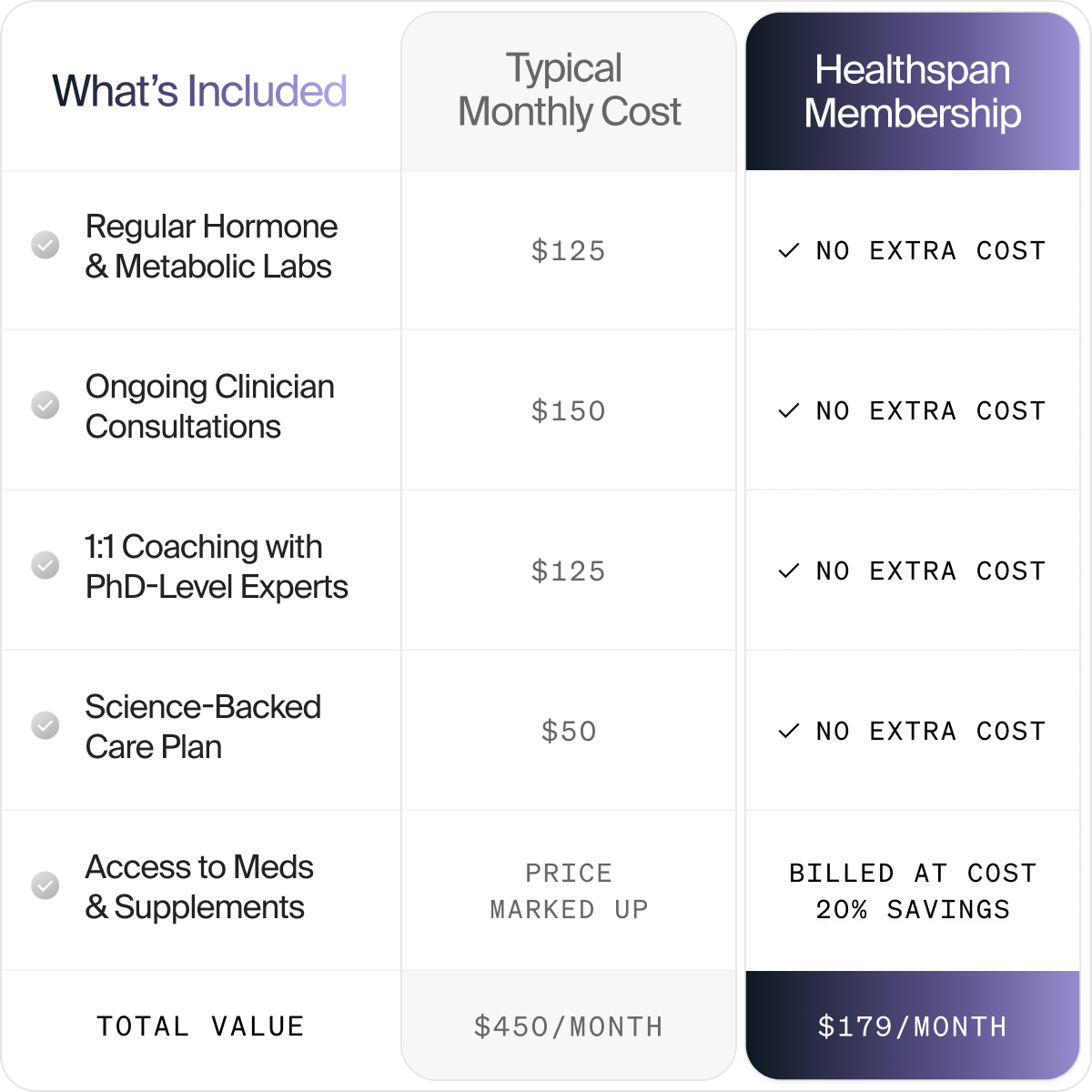Screen dimensions: 1092x1092
Task: Click check icon beside Access to Meds & Supplements
Action: pos(45,885)
